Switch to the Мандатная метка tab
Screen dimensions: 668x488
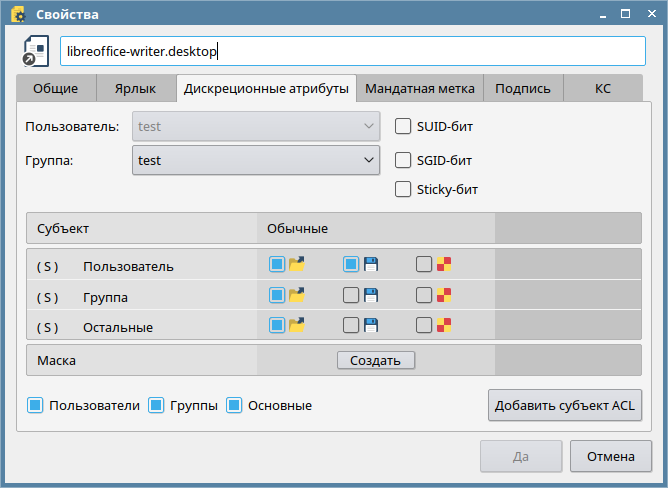click(420, 88)
